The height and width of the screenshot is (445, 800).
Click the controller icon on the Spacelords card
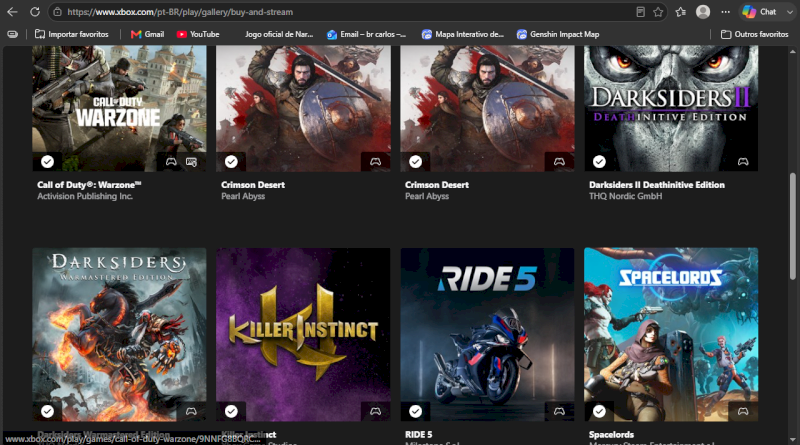pyautogui.click(x=743, y=411)
